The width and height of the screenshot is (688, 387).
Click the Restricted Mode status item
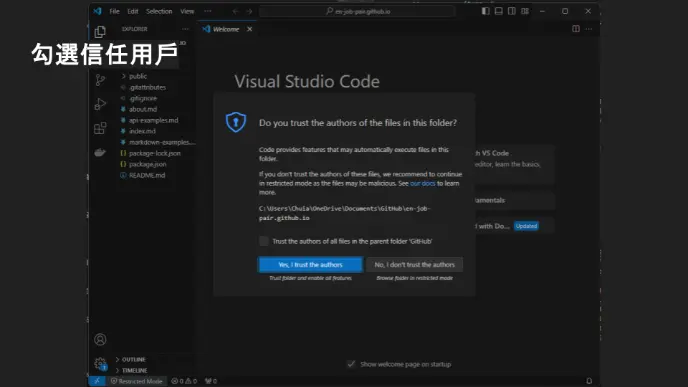(136, 381)
